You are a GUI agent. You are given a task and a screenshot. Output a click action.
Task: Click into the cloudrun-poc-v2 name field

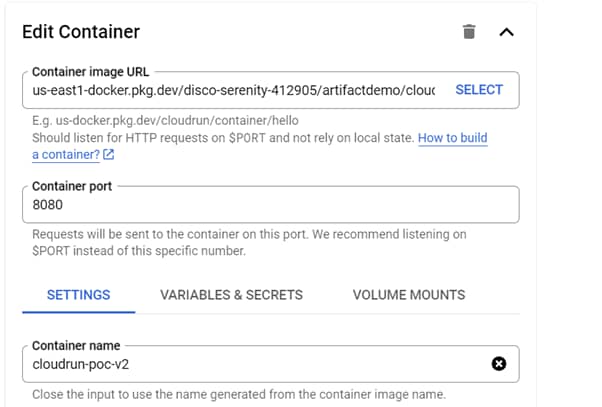click(250, 364)
